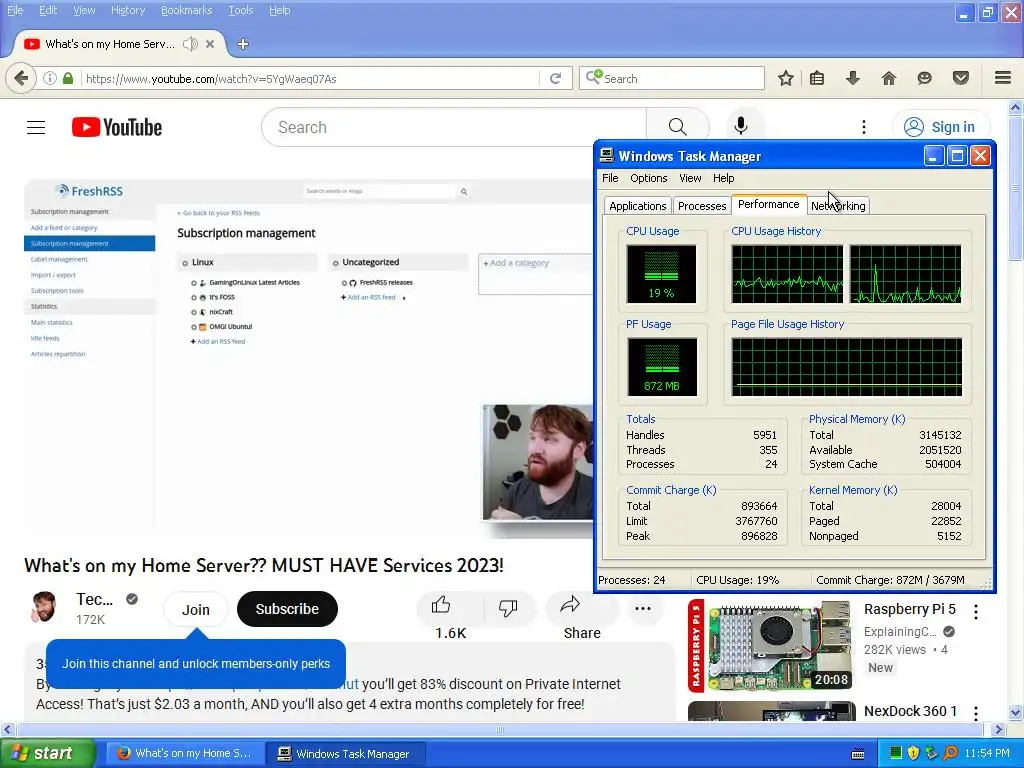Like the video with thumbs up
Viewport: 1024px width, 768px height.
tap(441, 605)
